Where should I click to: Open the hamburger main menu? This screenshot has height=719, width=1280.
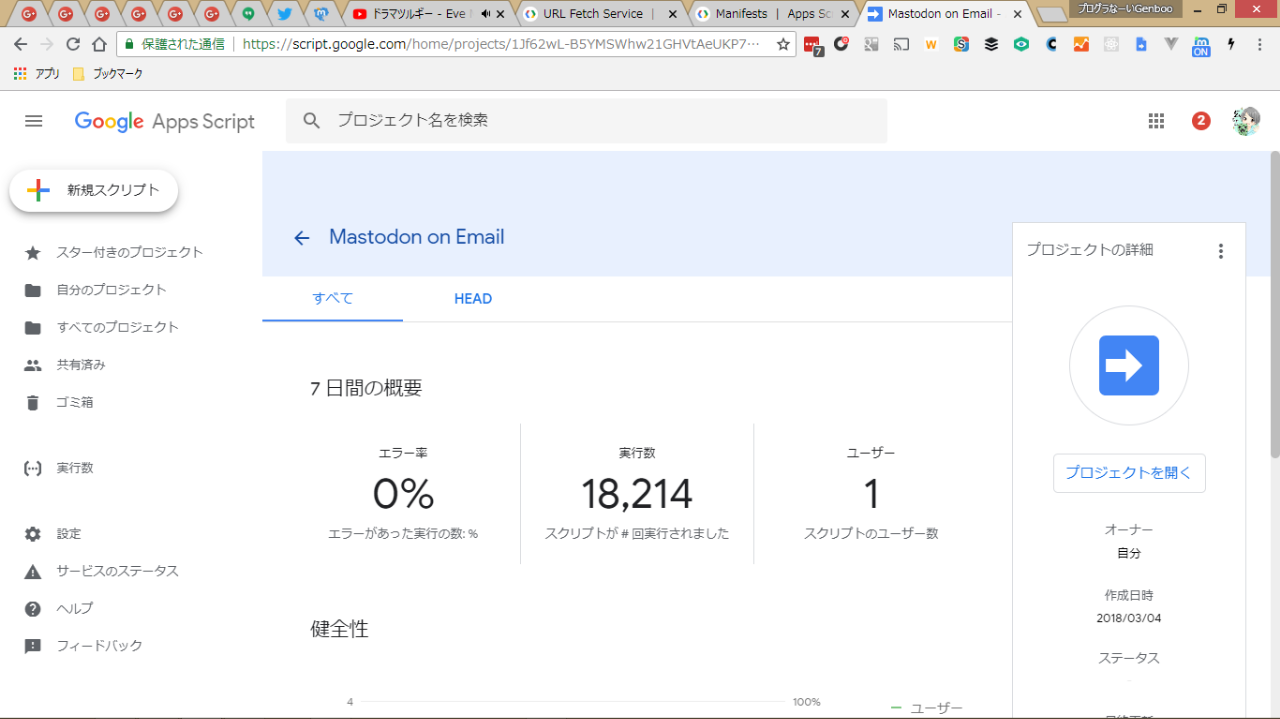coord(33,121)
